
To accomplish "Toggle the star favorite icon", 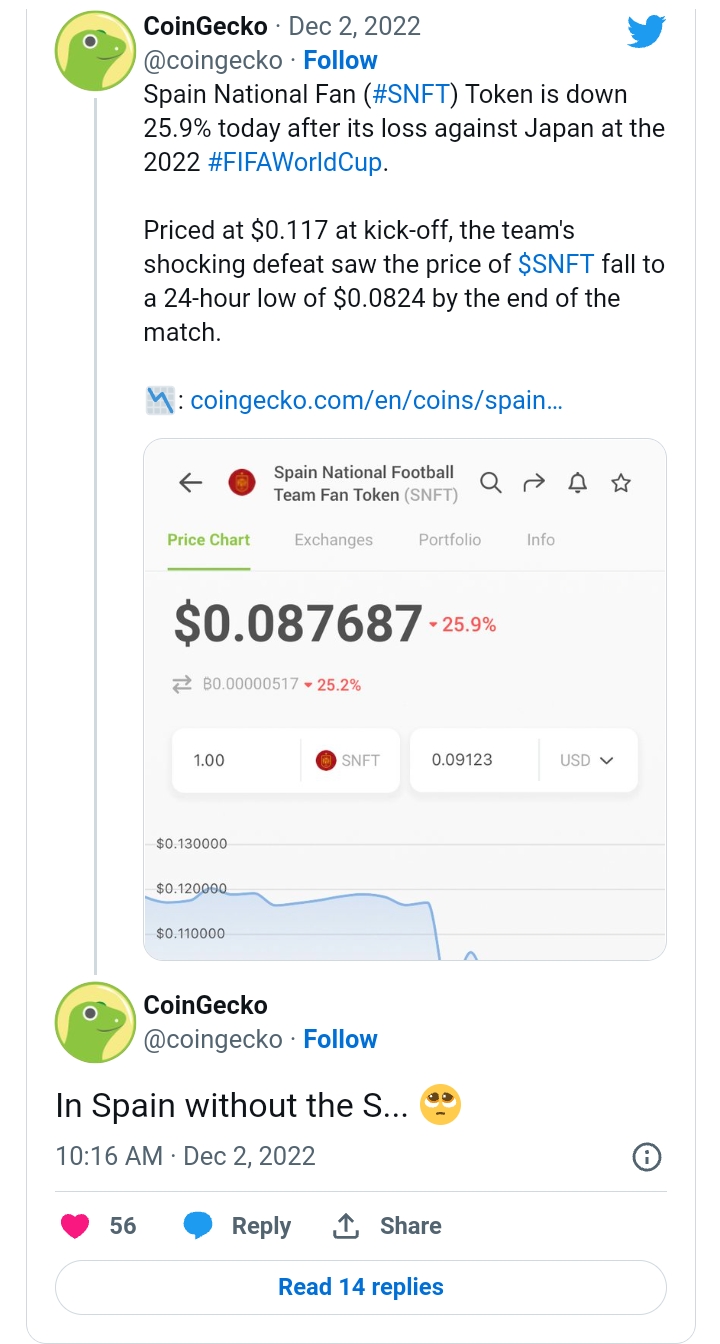I will pos(621,484).
